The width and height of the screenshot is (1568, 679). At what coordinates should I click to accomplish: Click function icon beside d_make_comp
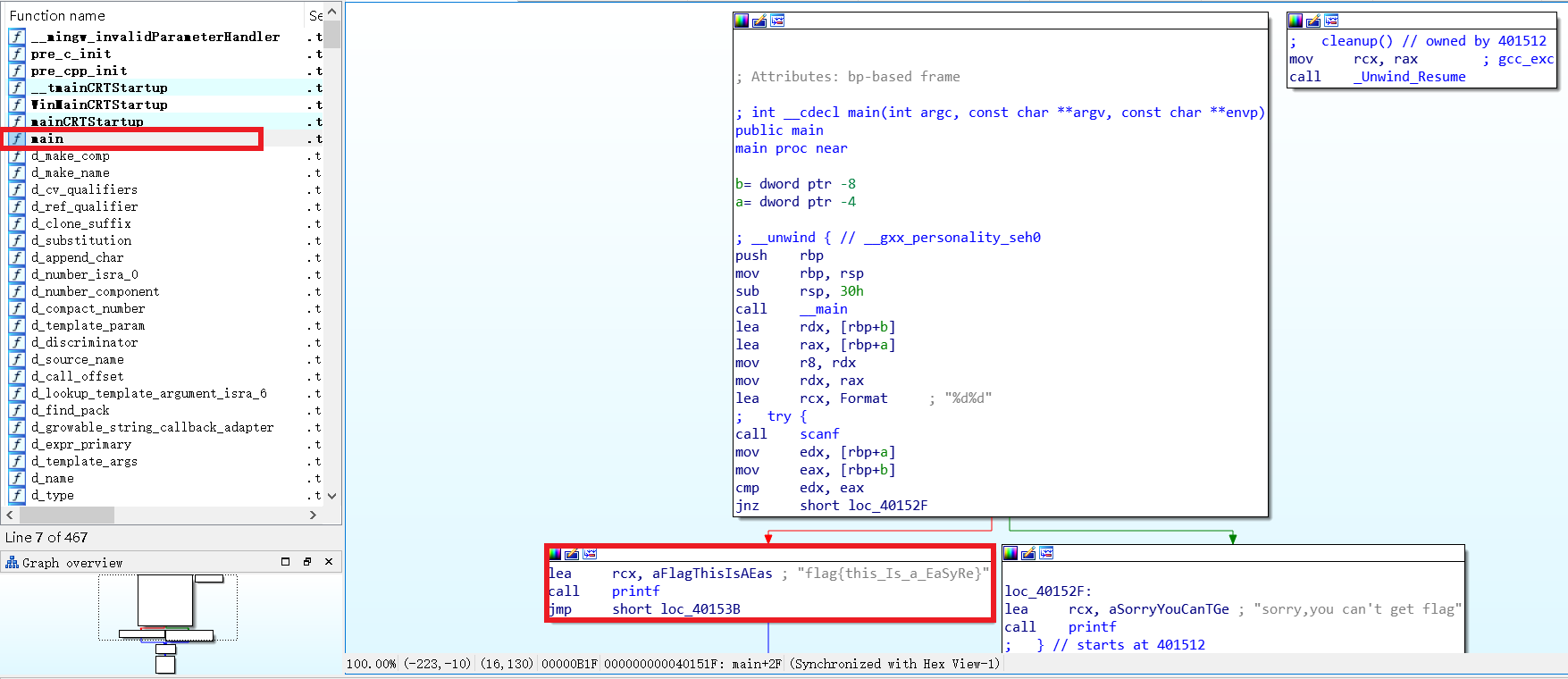pyautogui.click(x=17, y=155)
